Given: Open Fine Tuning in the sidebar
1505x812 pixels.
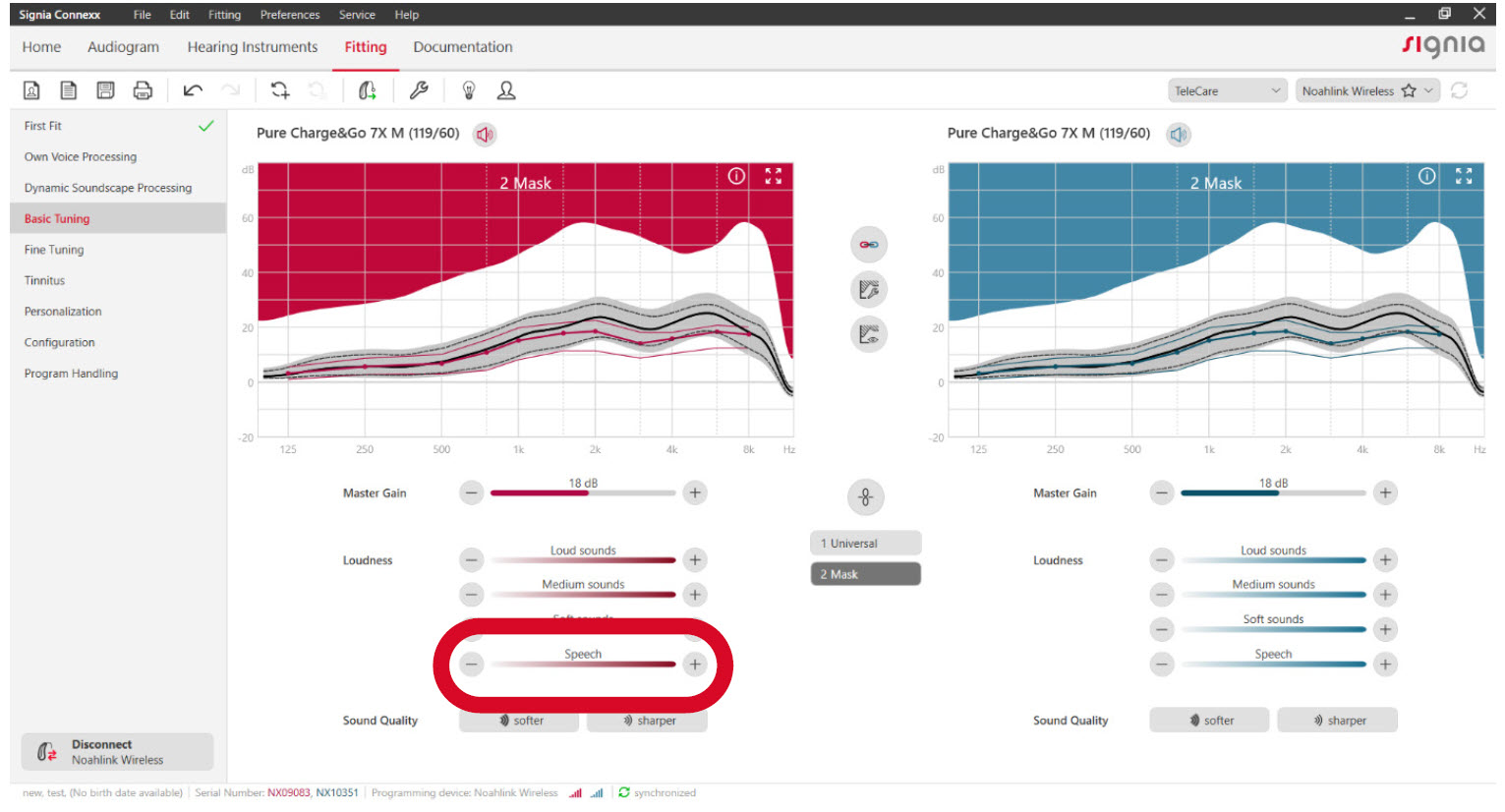Looking at the screenshot, I should [118, 250].
